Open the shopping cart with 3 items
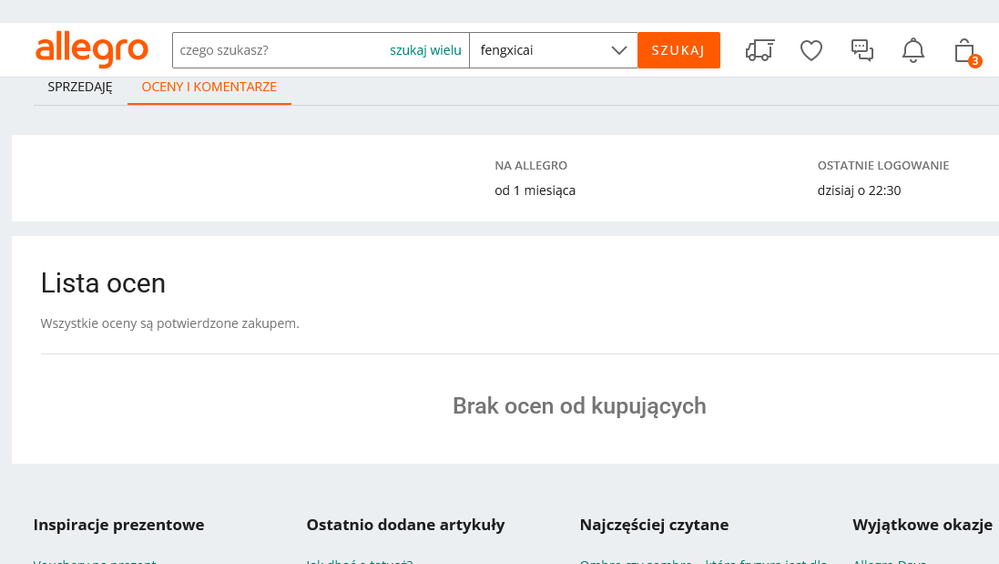This screenshot has height=564, width=999. click(x=965, y=51)
